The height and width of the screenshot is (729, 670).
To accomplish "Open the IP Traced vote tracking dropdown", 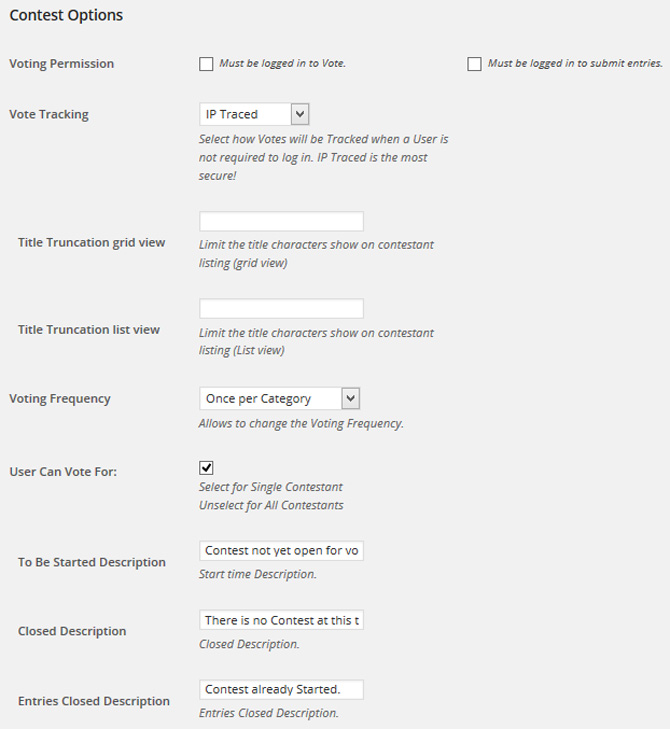I will coord(254,114).
